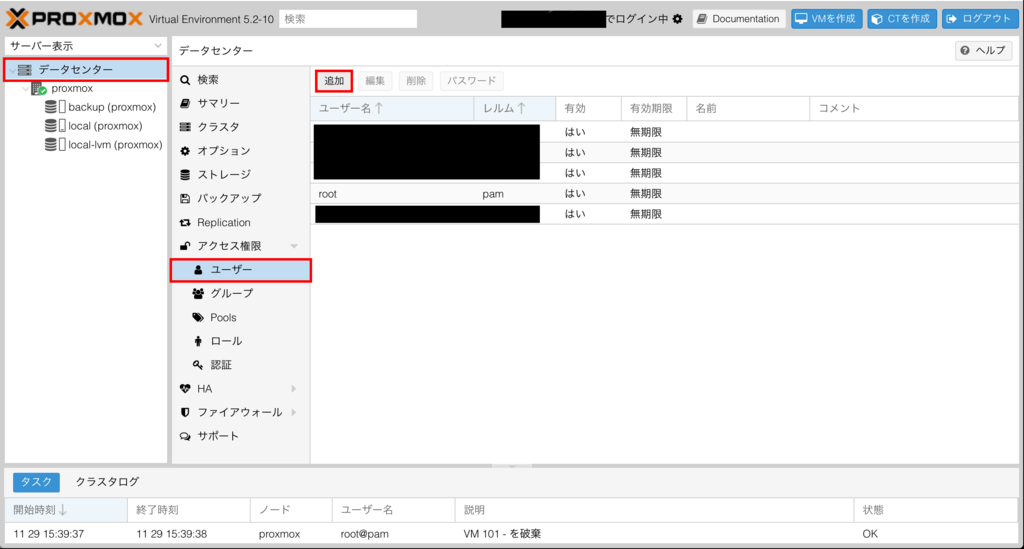Focus the top 検索 search field
Viewport: 1024px width, 549px height.
[348, 19]
